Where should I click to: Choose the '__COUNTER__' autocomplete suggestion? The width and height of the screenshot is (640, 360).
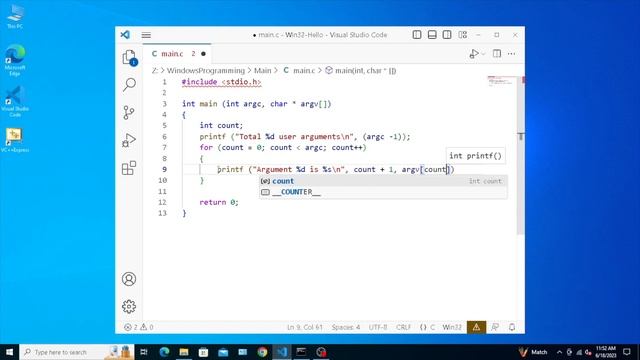click(x=383, y=192)
